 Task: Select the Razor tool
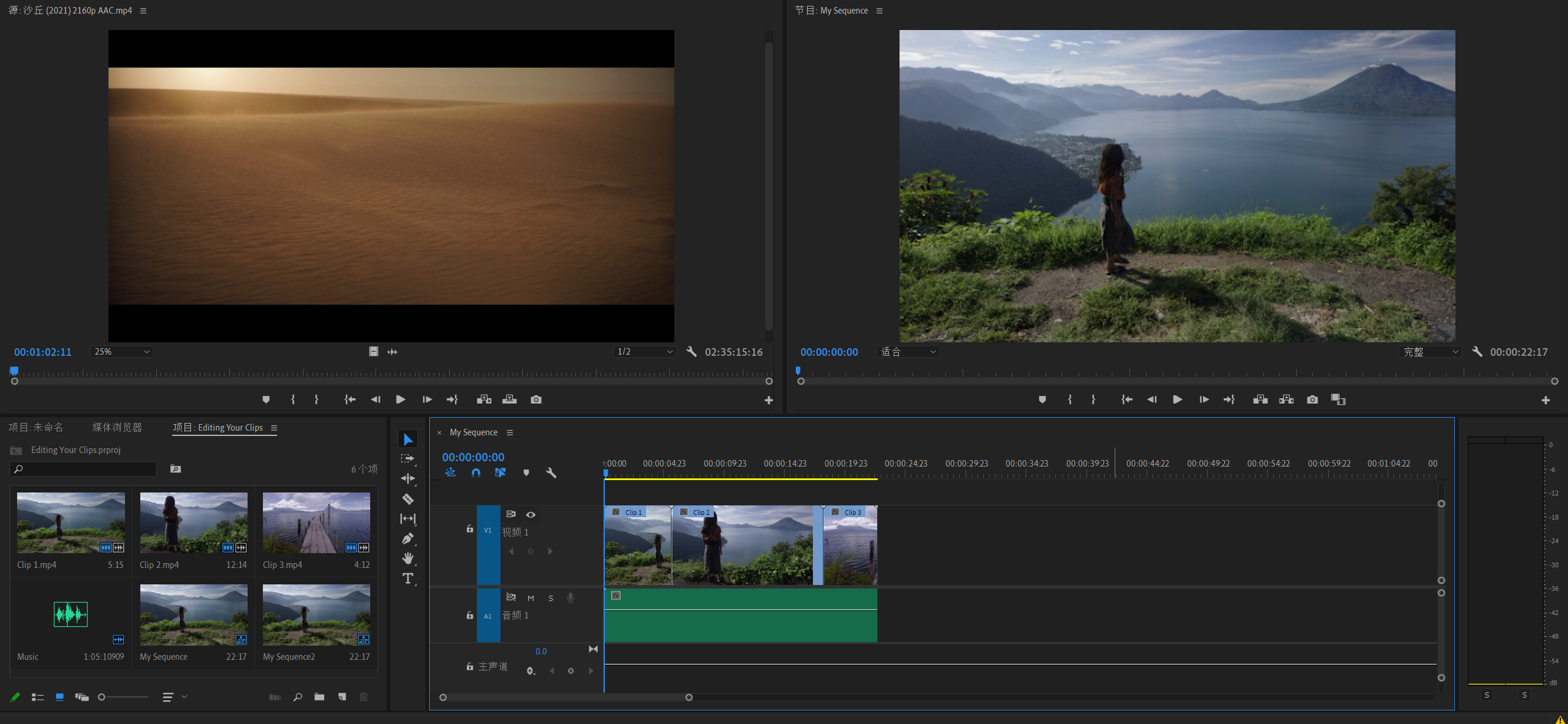pos(408,499)
